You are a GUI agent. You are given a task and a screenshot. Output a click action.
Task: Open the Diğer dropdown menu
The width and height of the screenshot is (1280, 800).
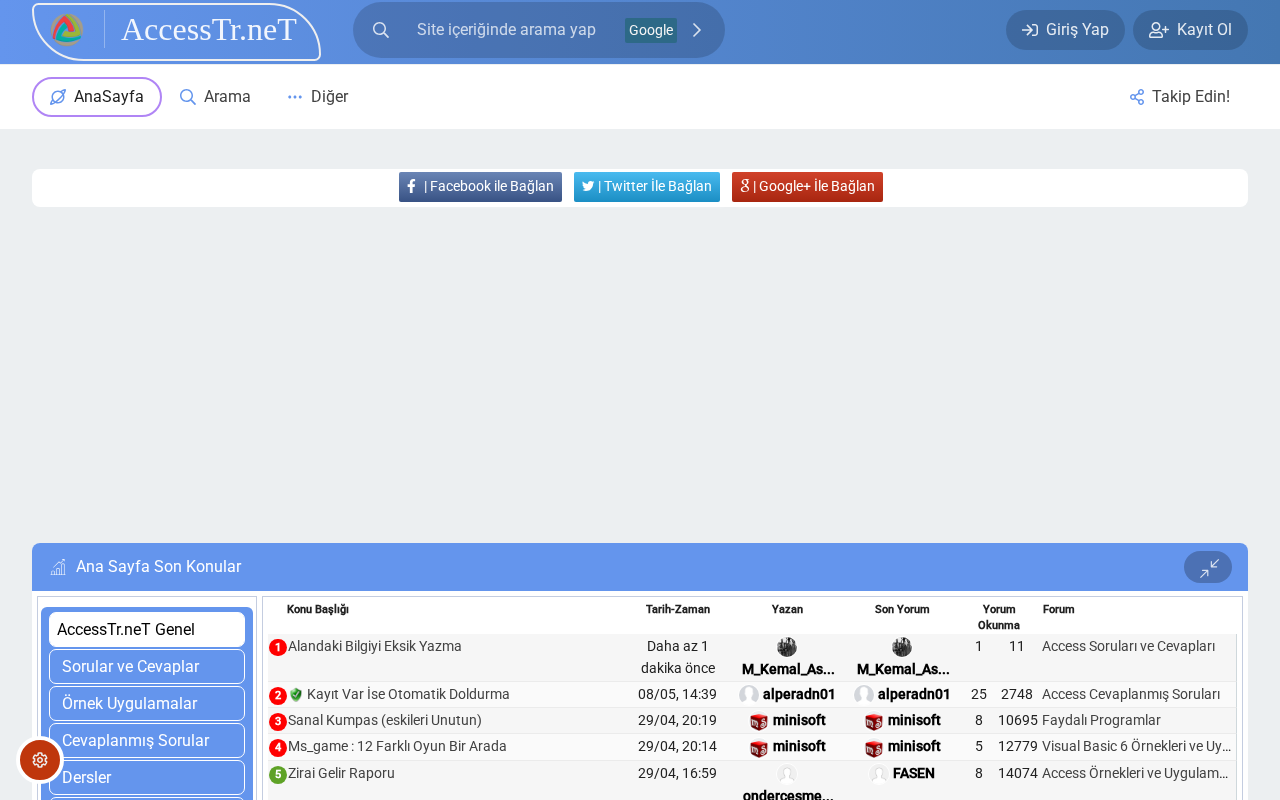tap(317, 97)
